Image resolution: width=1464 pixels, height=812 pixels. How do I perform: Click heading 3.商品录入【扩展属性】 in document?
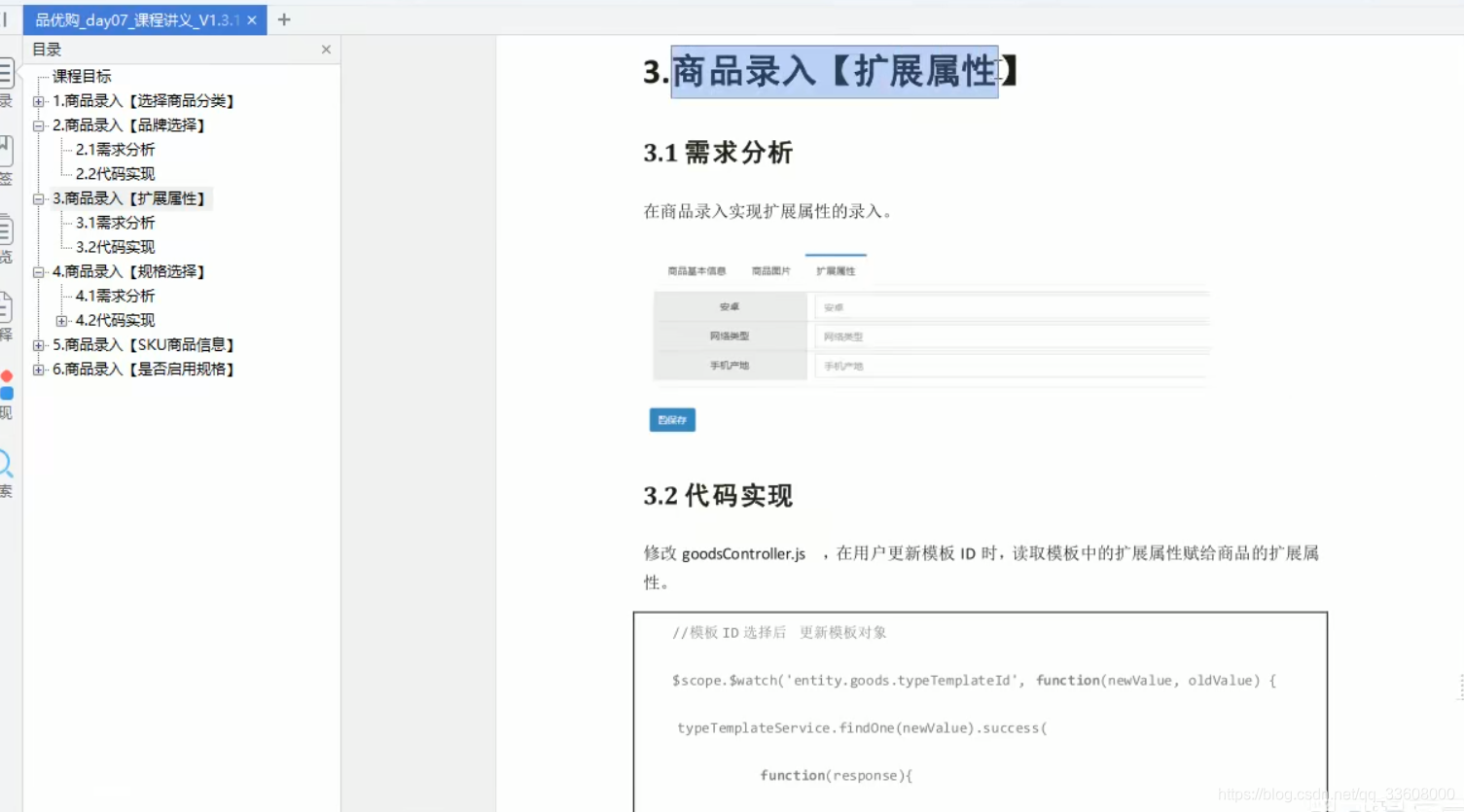(832, 71)
